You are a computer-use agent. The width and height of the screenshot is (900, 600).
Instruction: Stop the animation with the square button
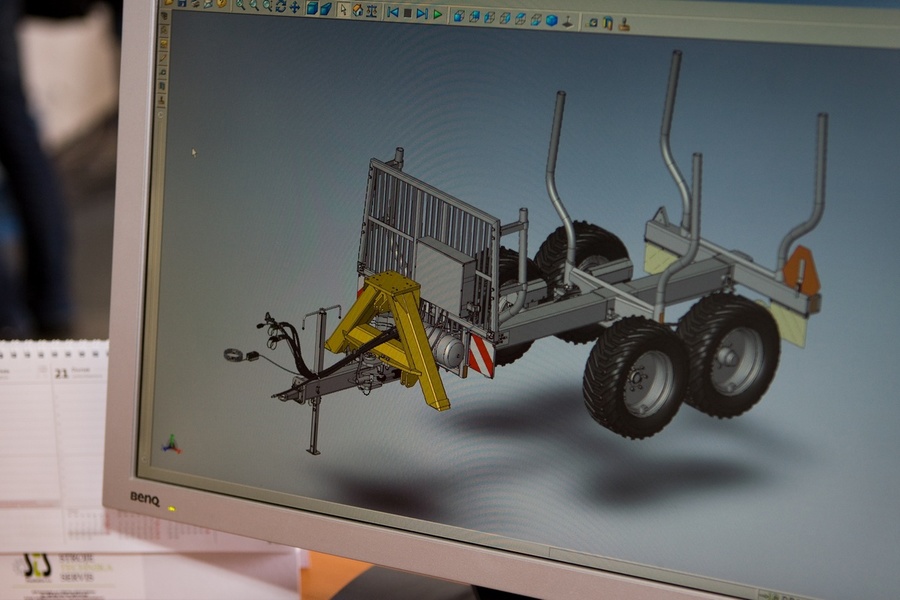pos(407,13)
